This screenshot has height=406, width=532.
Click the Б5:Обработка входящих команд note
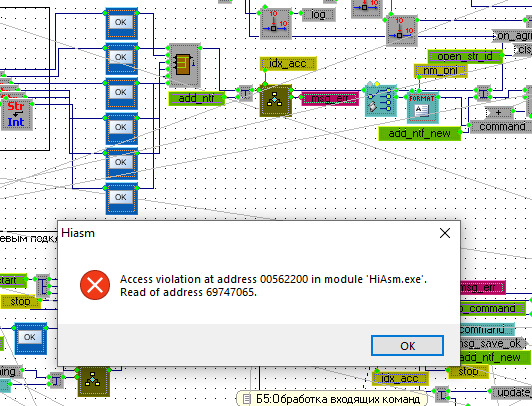[332, 399]
